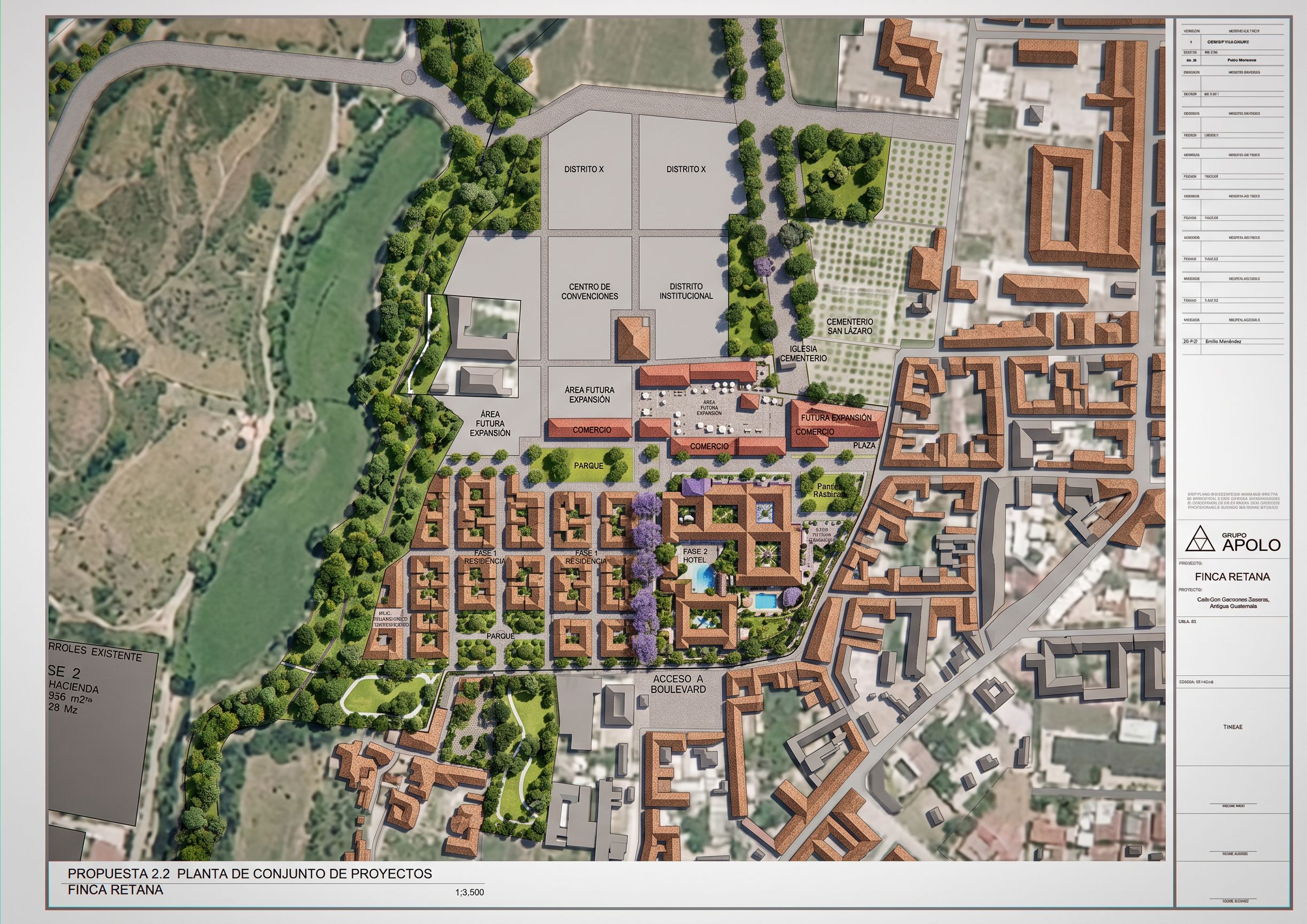Click the Propuesta 2.2 title text
The height and width of the screenshot is (924, 1307).
(x=249, y=873)
